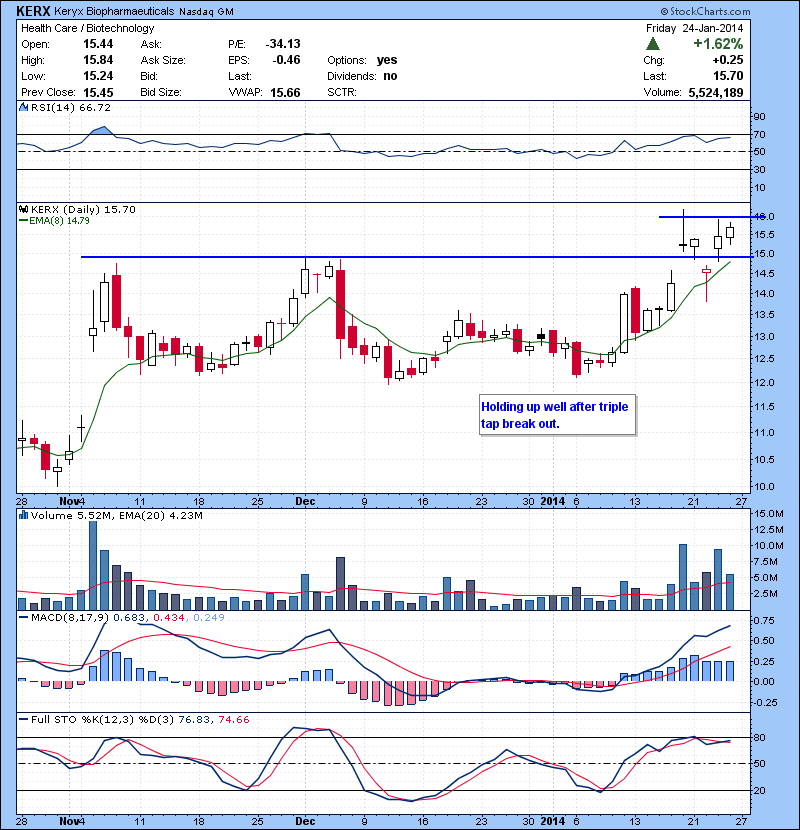Click the MACD value 0.683
800x830 pixels.
[131, 617]
